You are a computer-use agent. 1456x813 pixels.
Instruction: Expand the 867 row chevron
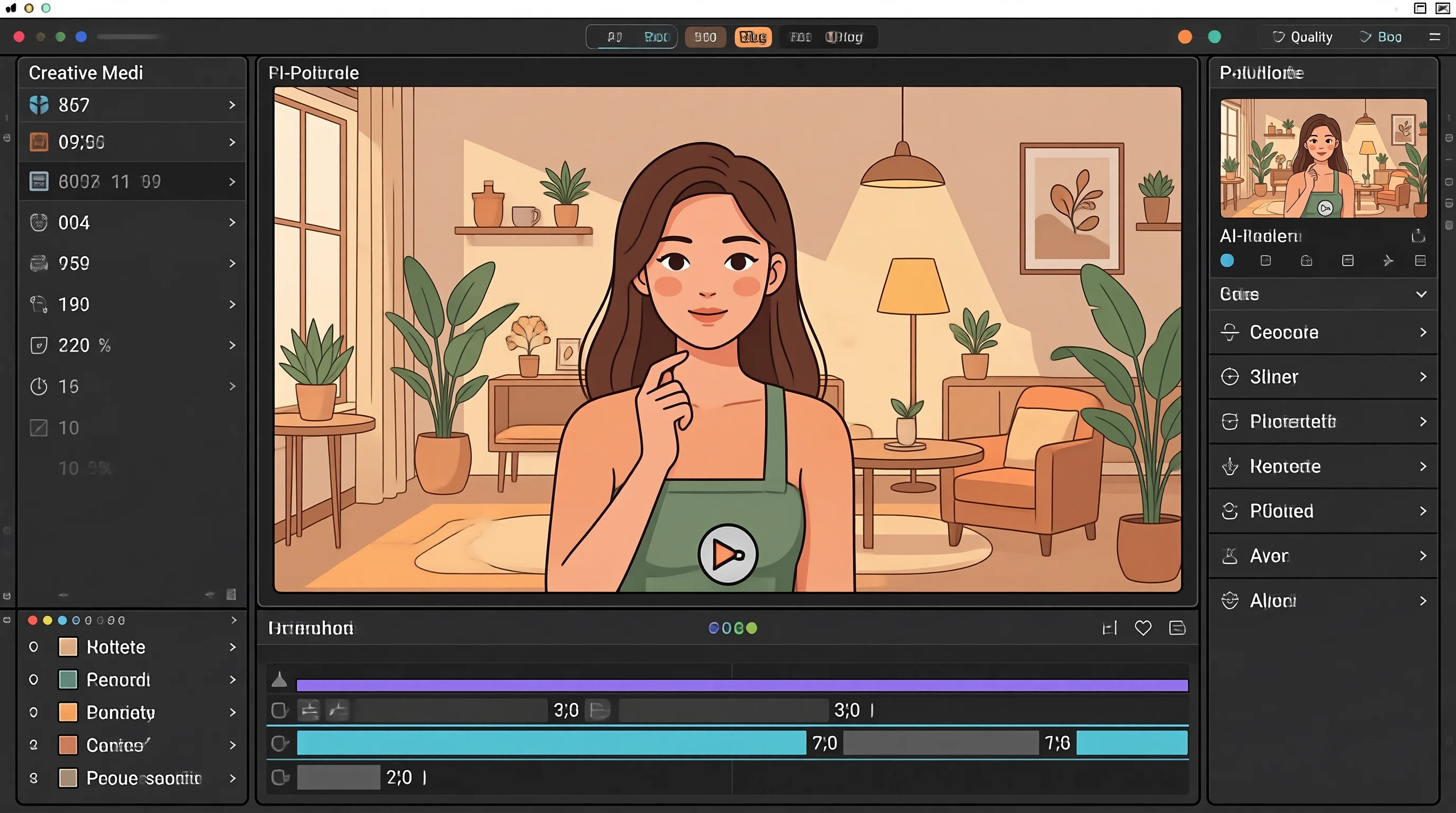(232, 105)
